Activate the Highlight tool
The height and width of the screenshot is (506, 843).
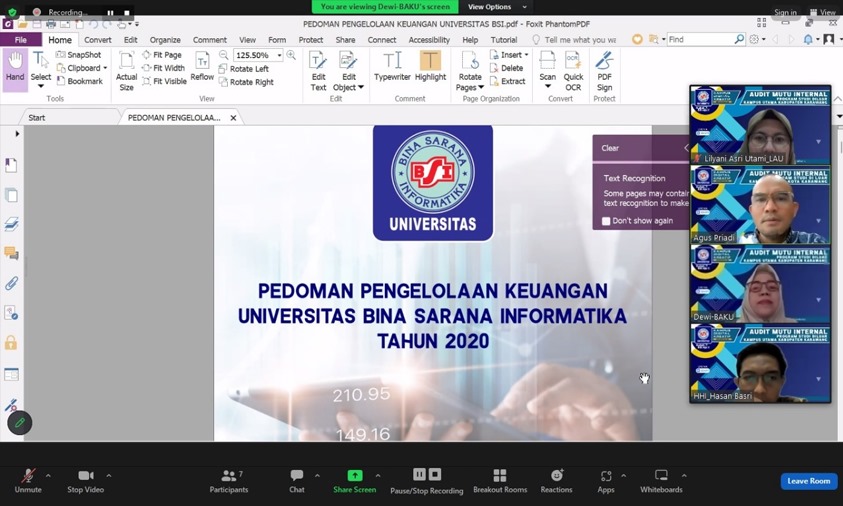tap(430, 67)
